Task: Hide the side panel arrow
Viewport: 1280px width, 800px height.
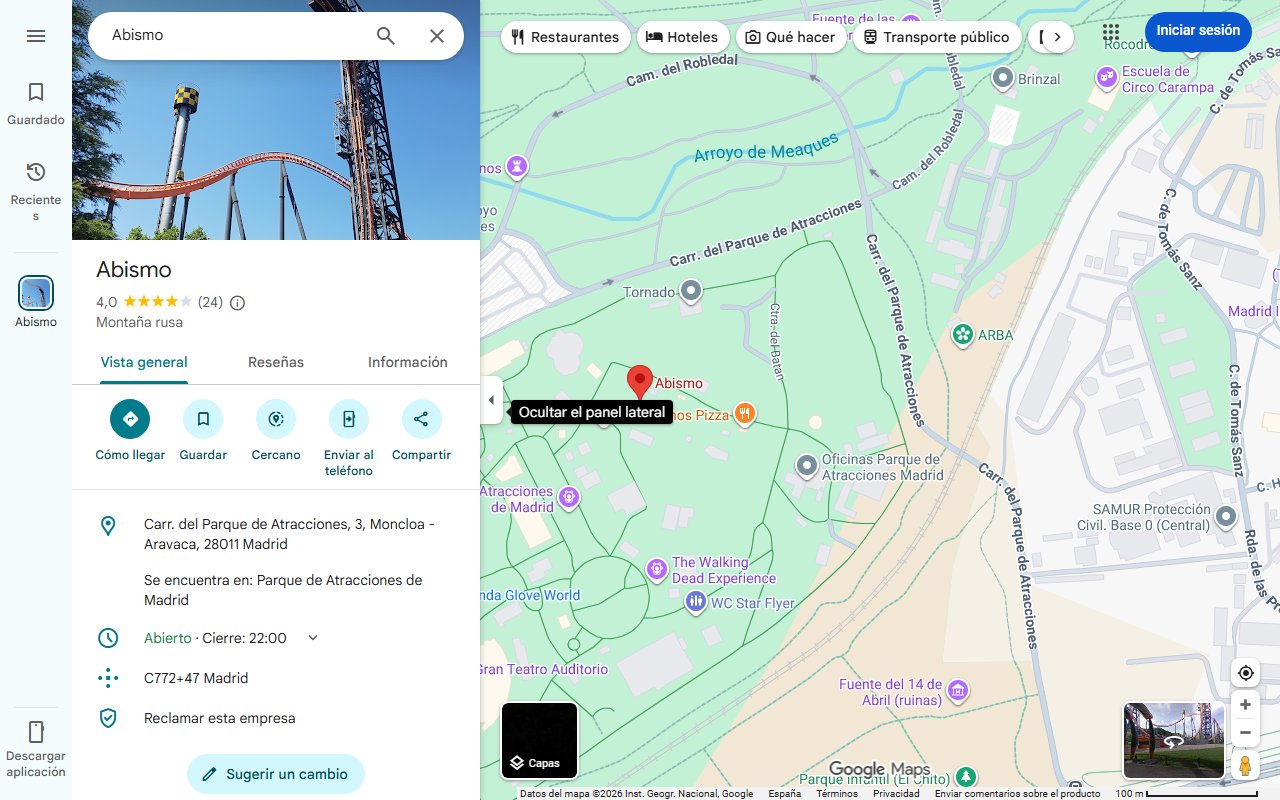Action: pos(491,400)
